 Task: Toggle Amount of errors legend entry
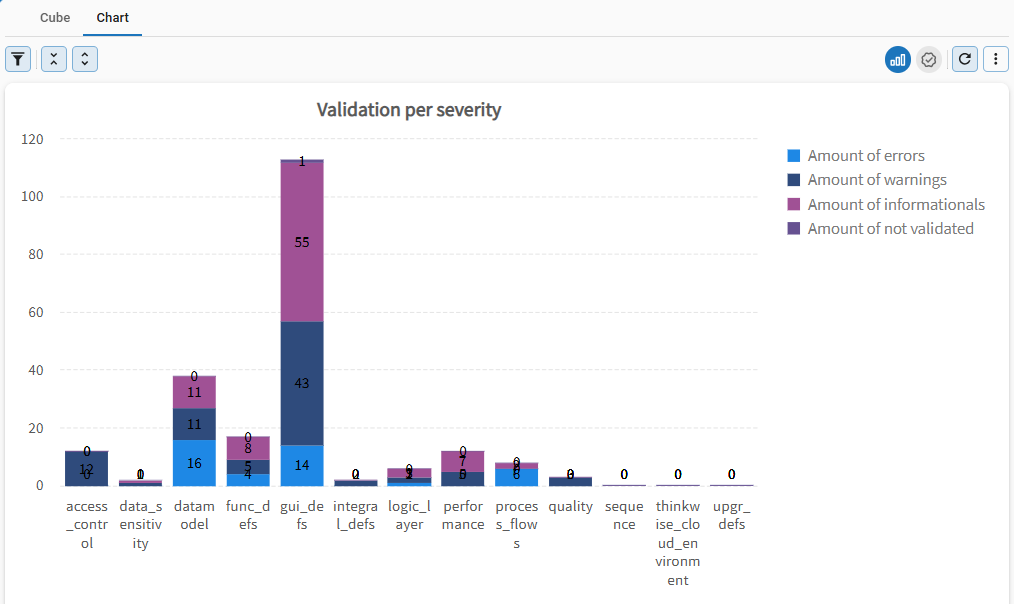856,156
